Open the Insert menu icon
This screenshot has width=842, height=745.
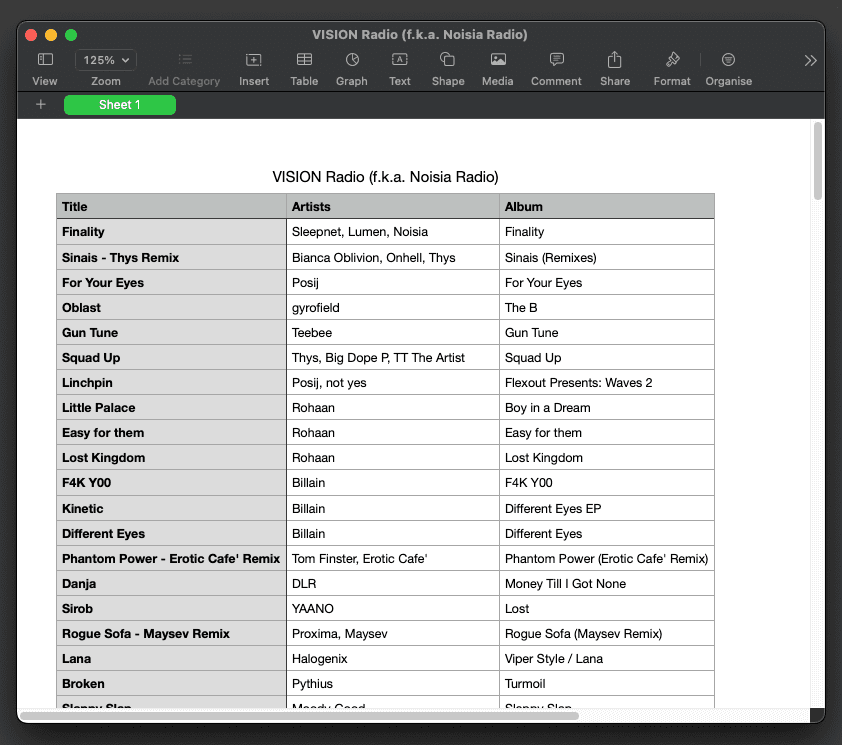coord(253,60)
